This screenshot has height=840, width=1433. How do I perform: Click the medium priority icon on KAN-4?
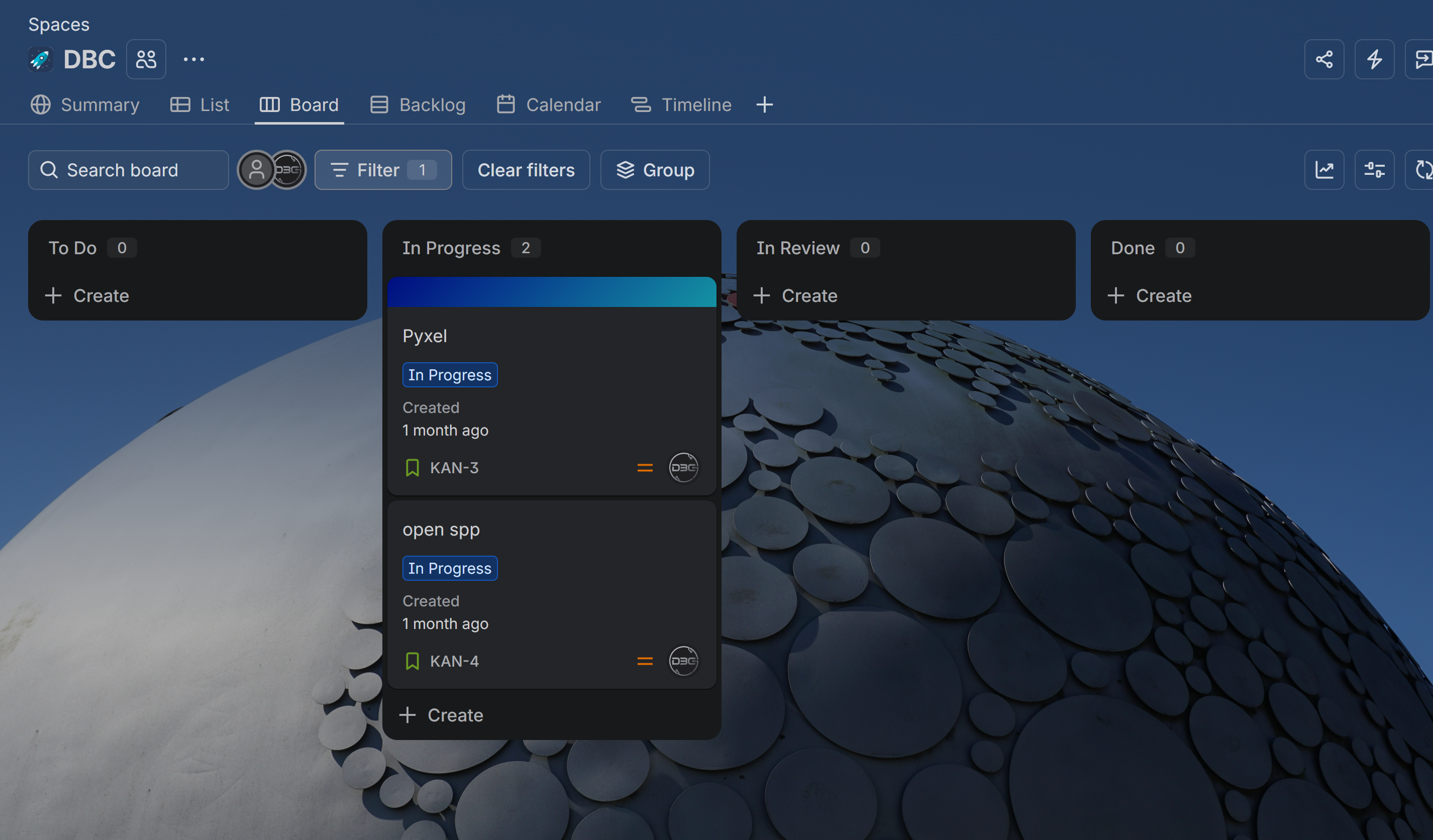tap(645, 661)
